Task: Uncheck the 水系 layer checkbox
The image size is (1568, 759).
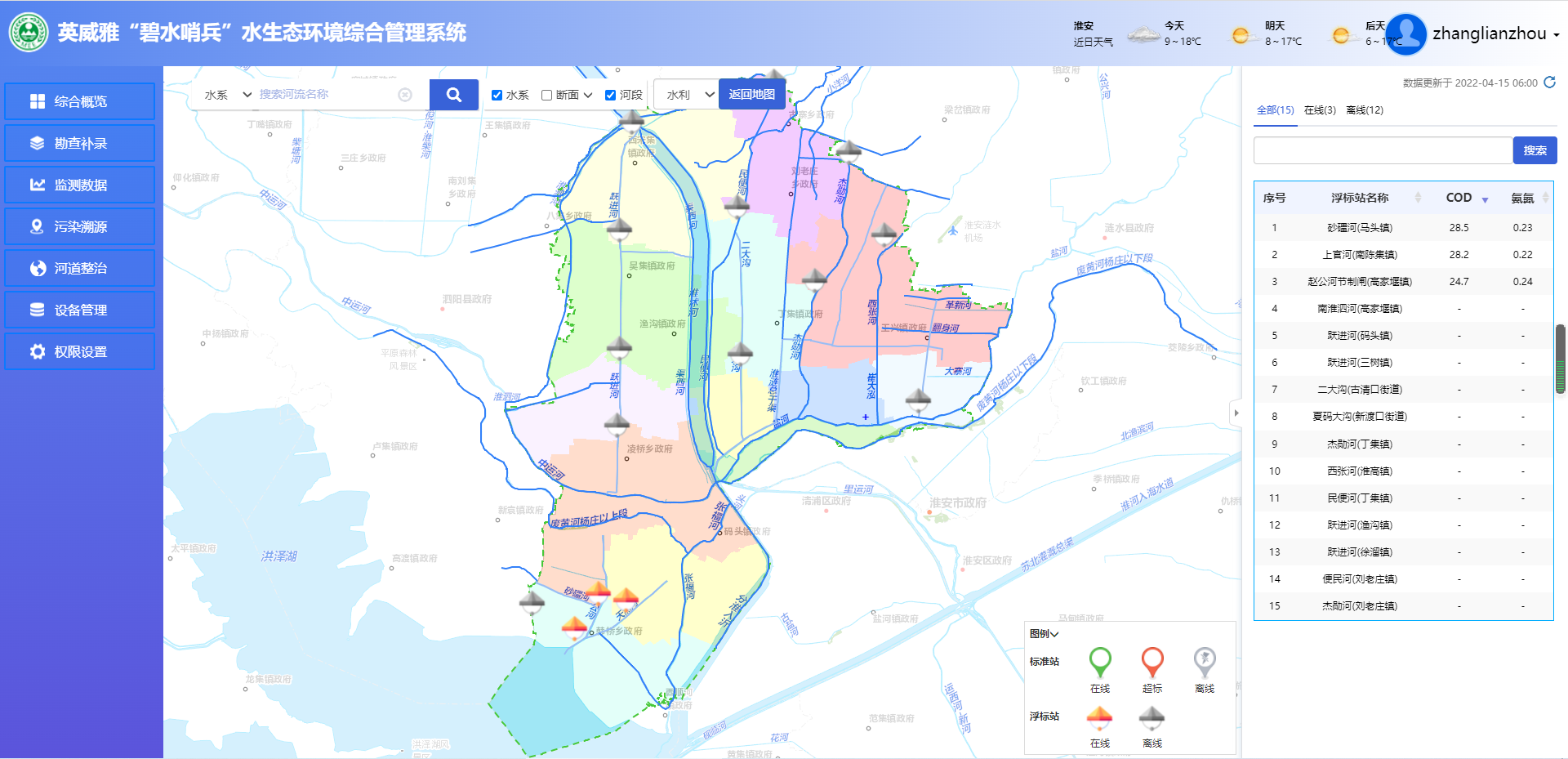Action: tap(497, 95)
